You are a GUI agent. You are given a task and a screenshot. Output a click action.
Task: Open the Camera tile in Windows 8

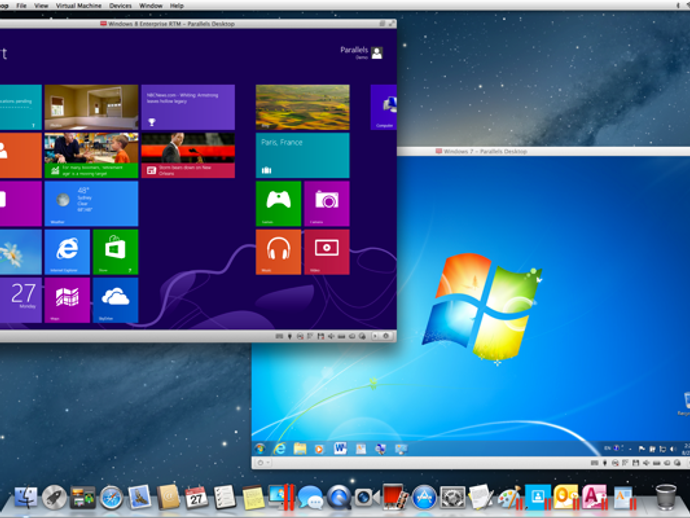click(327, 203)
